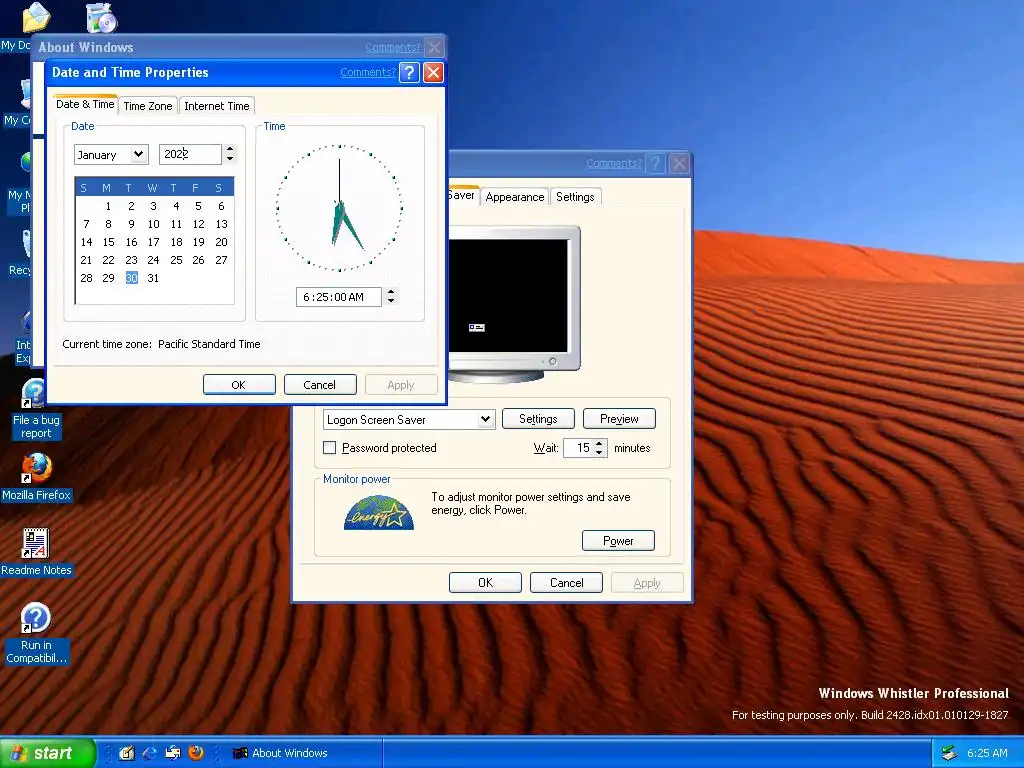Click OK in Date and Time Properties
Screen dimensions: 1024x768
pos(239,385)
